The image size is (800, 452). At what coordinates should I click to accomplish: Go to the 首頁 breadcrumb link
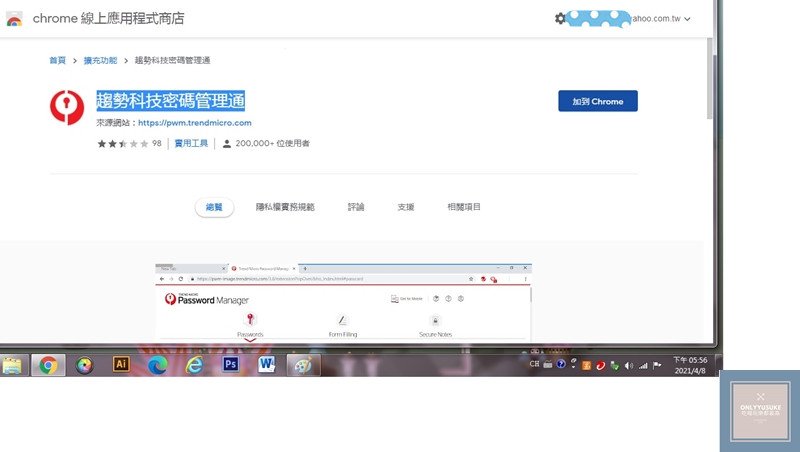[58, 60]
